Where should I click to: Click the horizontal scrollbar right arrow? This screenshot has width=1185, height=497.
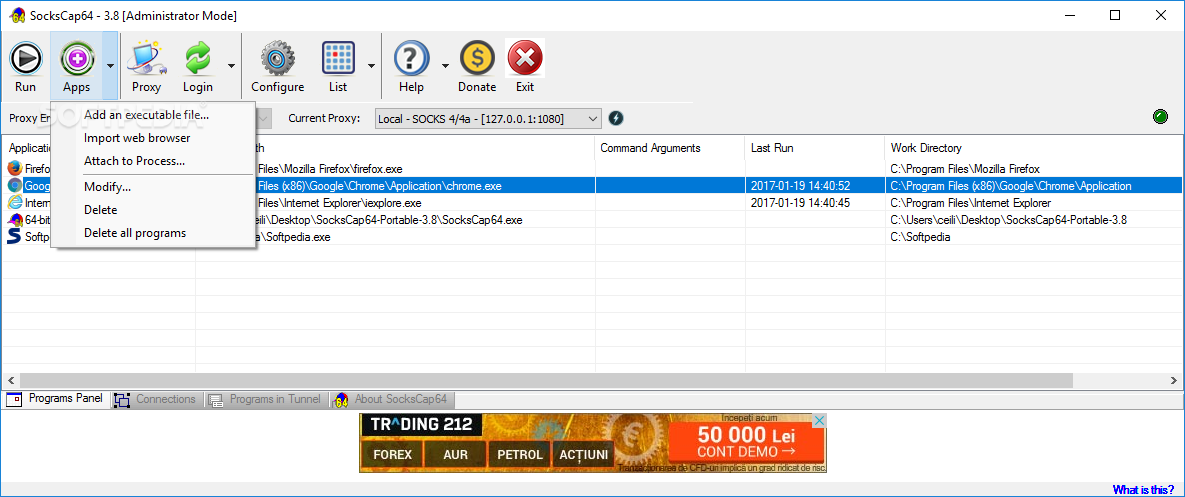[x=1175, y=380]
